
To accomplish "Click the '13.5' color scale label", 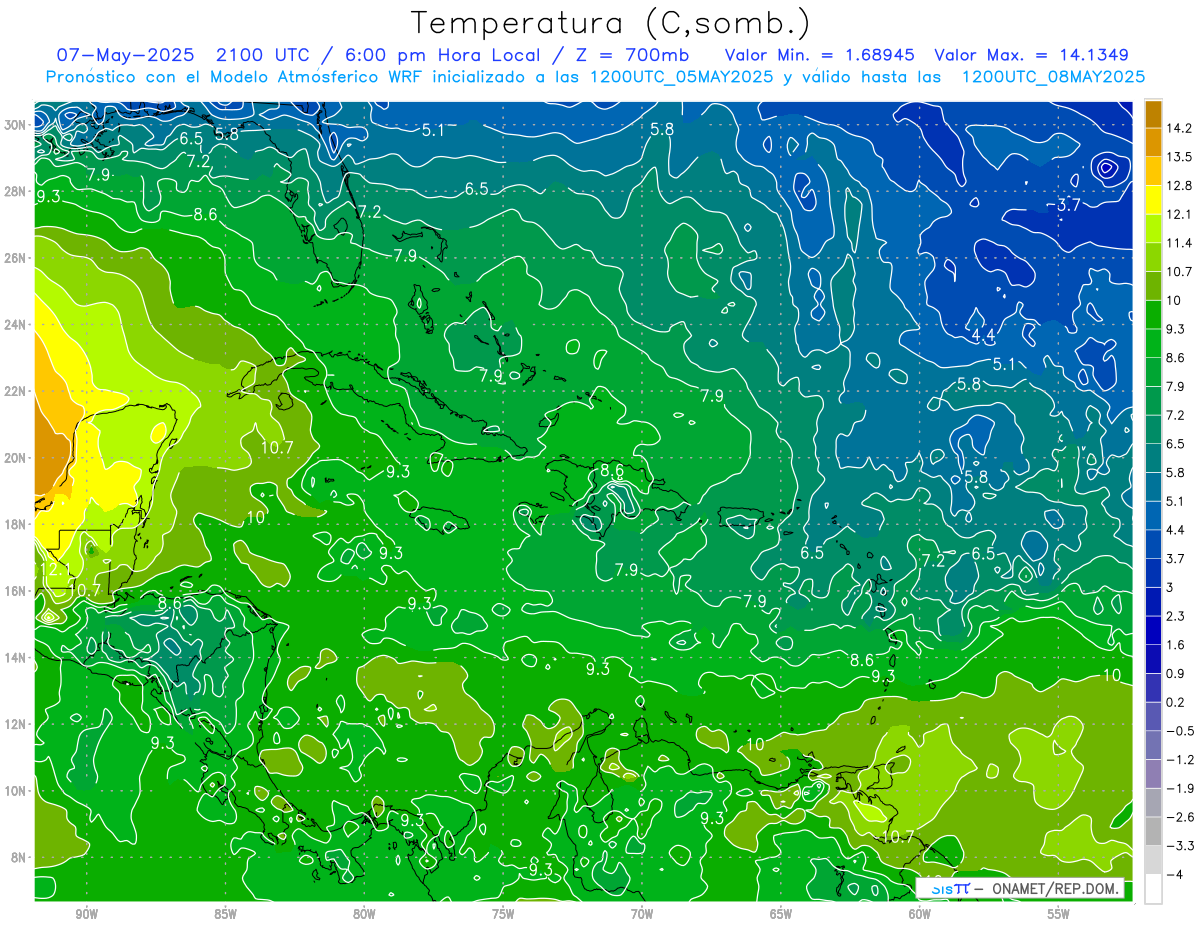I will pos(1181,157).
